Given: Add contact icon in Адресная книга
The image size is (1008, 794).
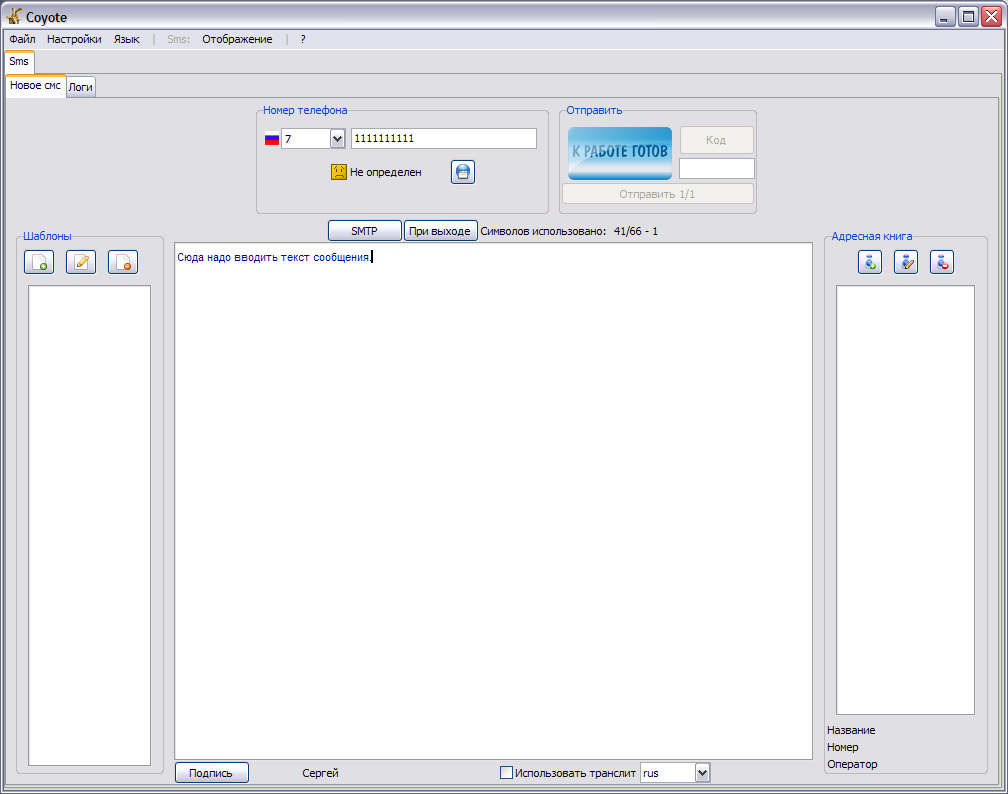Looking at the screenshot, I should [870, 262].
